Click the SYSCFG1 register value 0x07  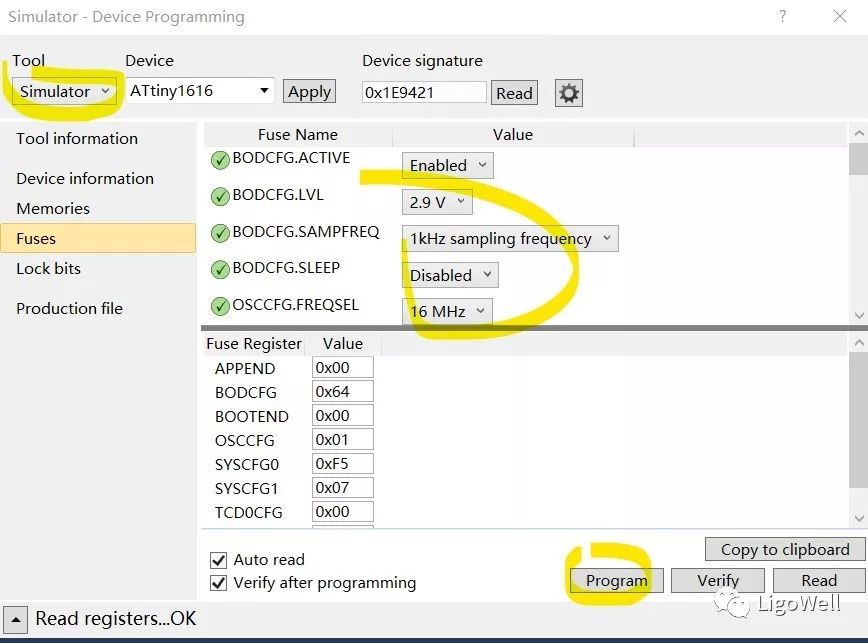(x=343, y=488)
